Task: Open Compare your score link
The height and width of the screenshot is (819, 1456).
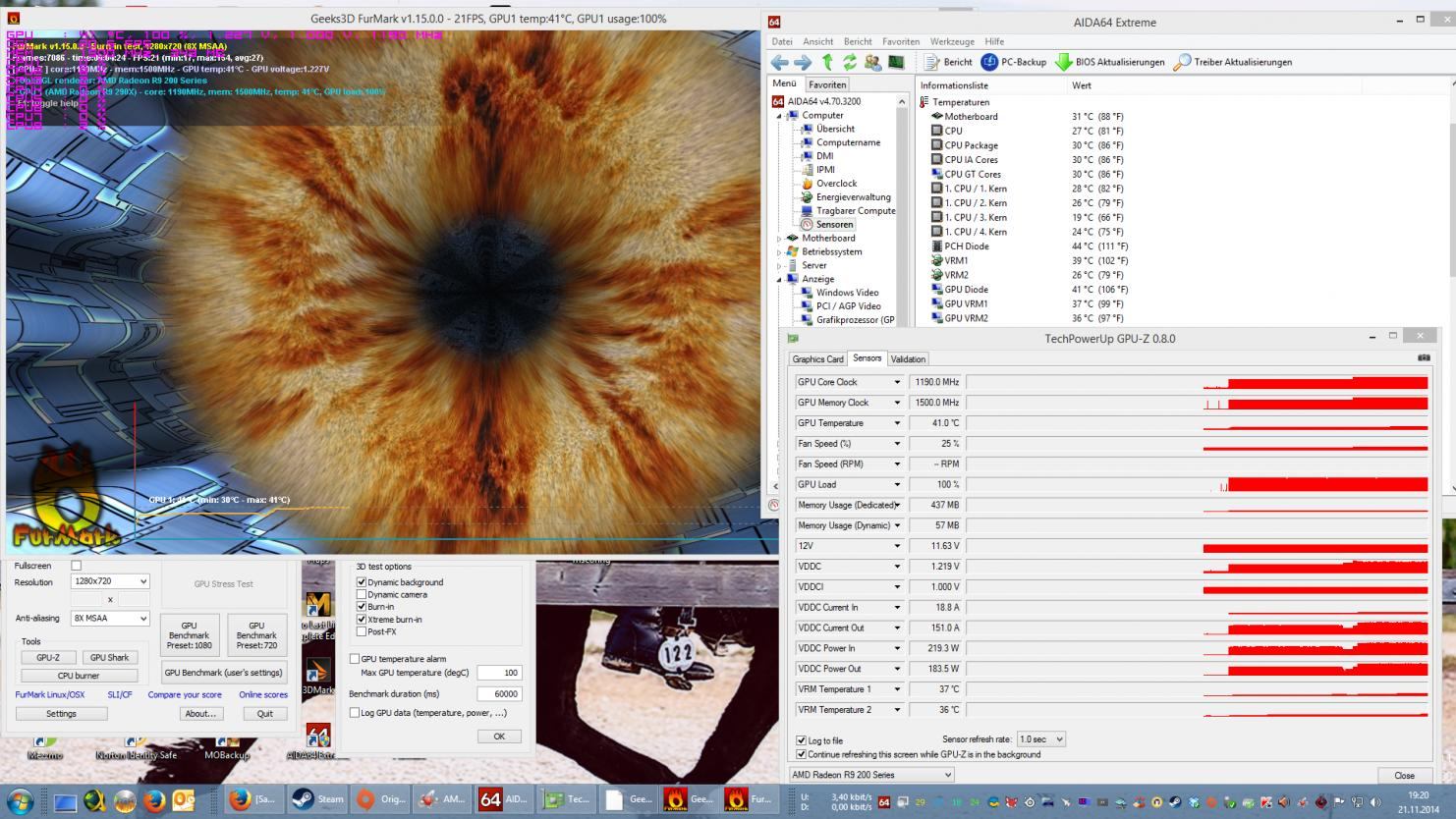Action: [185, 694]
